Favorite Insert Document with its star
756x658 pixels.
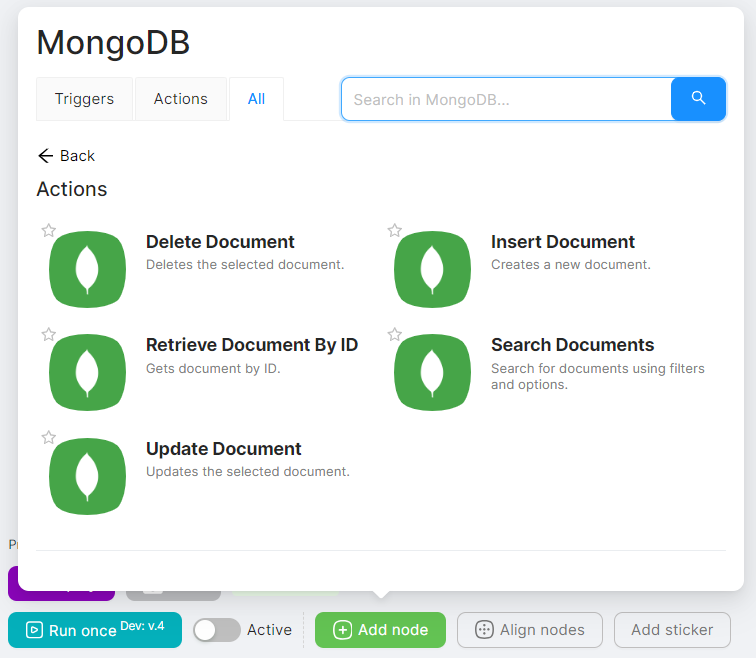395,230
